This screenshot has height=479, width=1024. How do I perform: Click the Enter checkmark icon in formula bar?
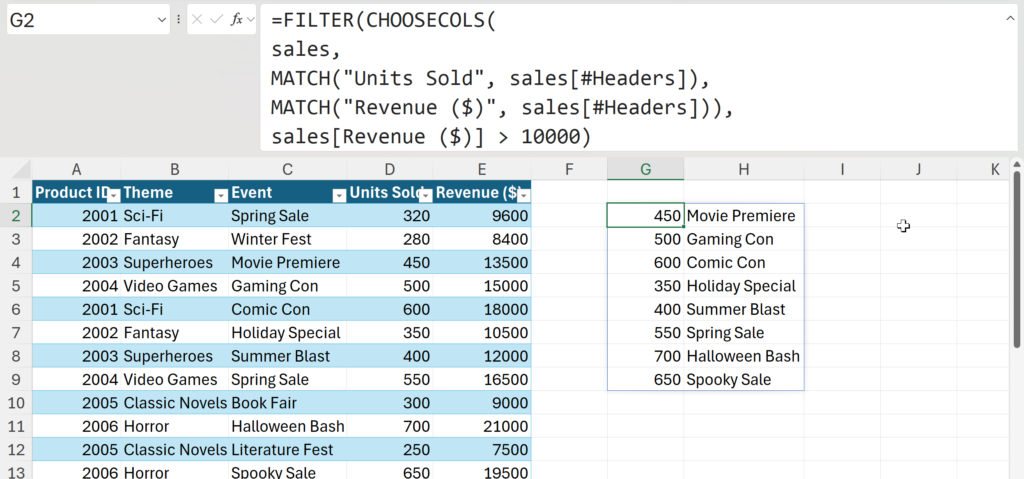[x=217, y=19]
